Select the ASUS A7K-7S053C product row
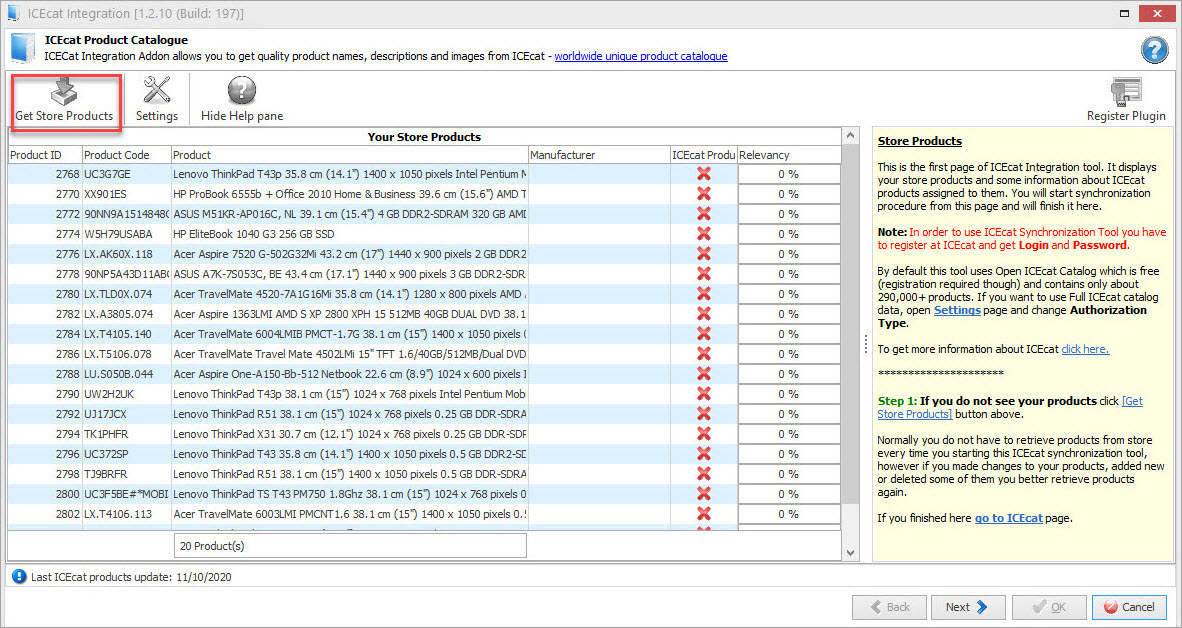 coord(424,274)
